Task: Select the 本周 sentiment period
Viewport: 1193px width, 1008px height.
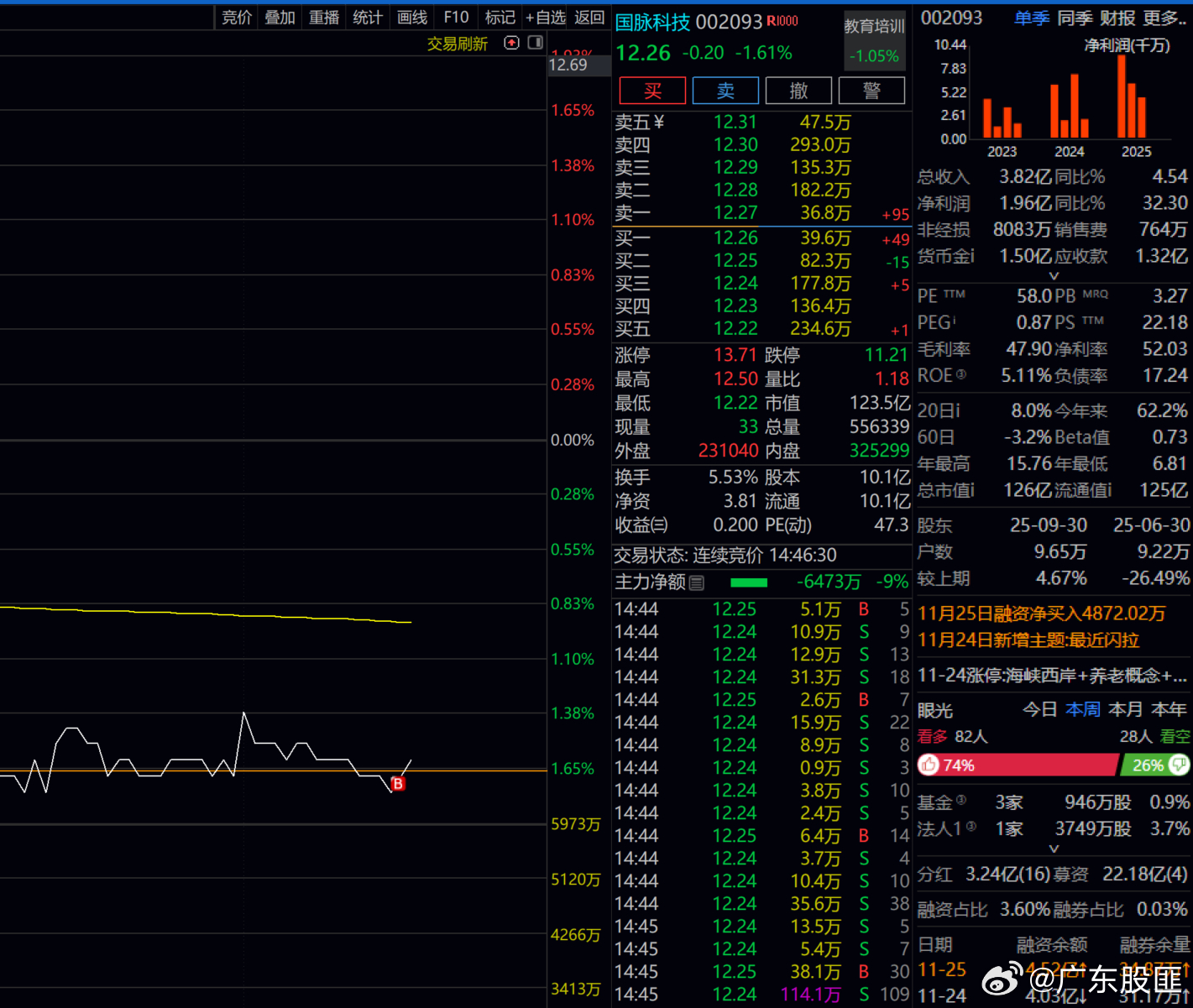Action: [1083, 710]
